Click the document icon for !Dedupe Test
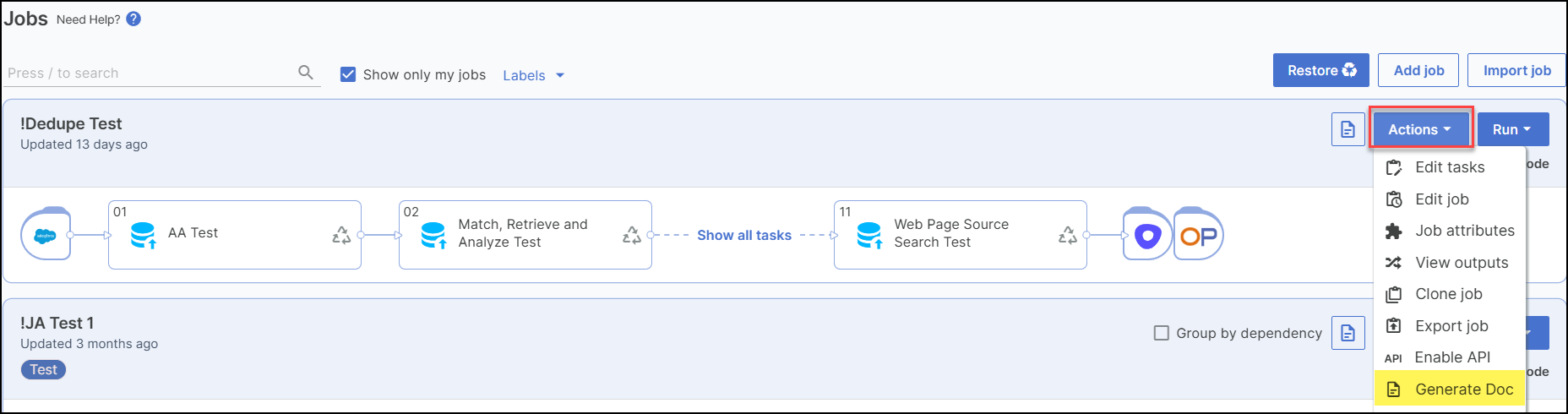Image resolution: width=1568 pixels, height=414 pixels. [1347, 129]
